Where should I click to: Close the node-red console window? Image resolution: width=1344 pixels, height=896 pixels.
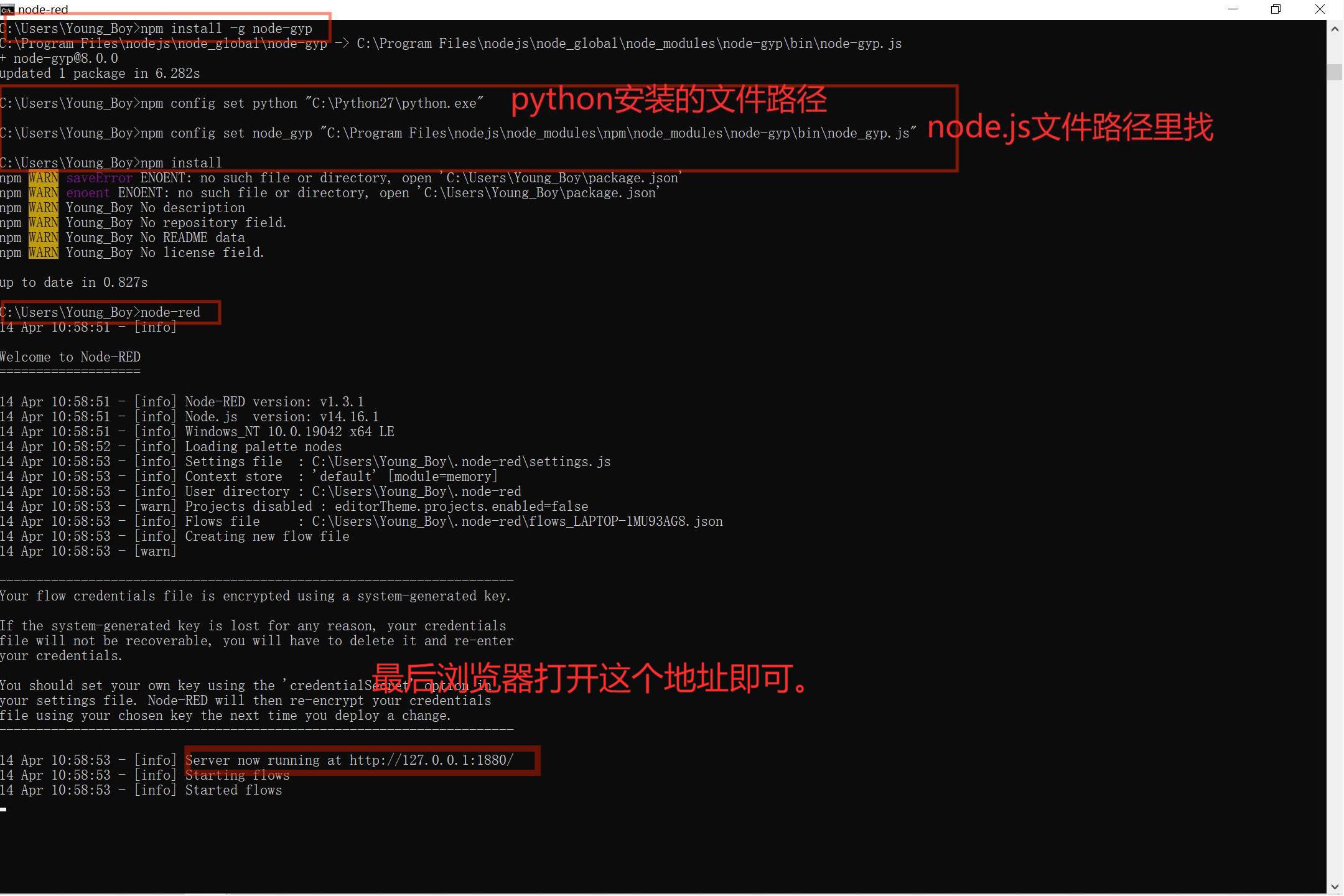(1320, 9)
